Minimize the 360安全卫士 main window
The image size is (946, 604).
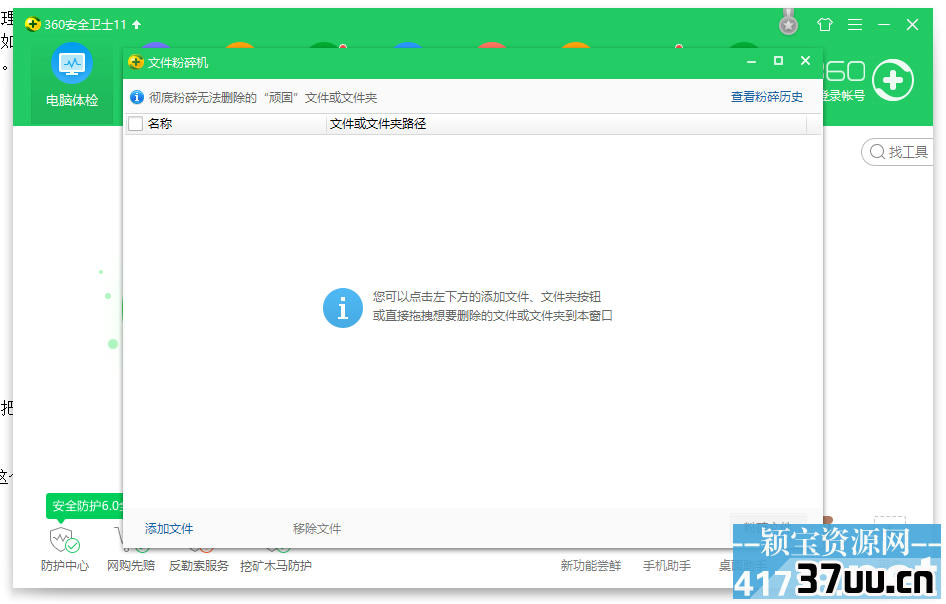coord(884,25)
